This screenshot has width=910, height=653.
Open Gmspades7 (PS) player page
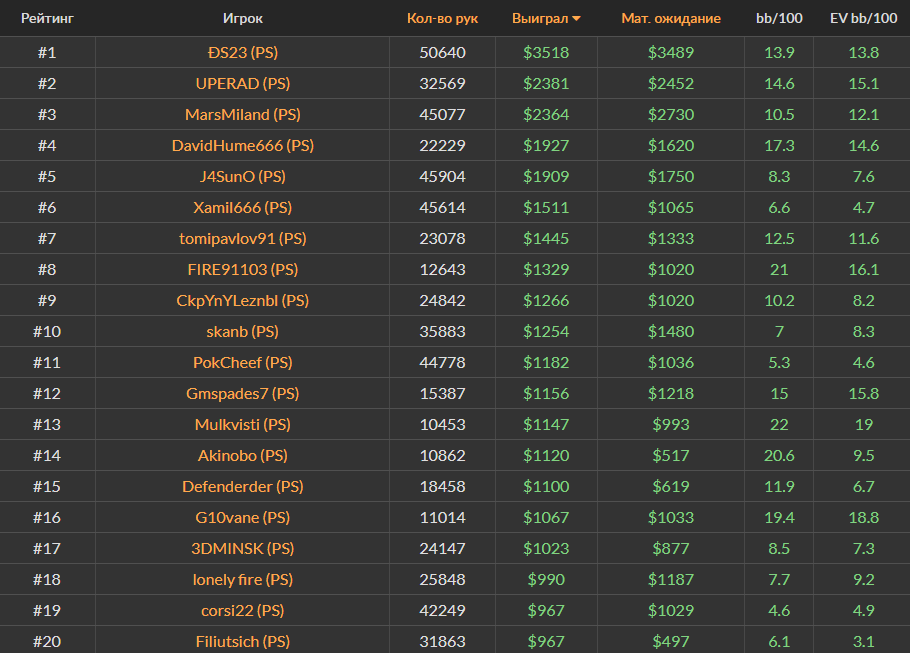242,393
